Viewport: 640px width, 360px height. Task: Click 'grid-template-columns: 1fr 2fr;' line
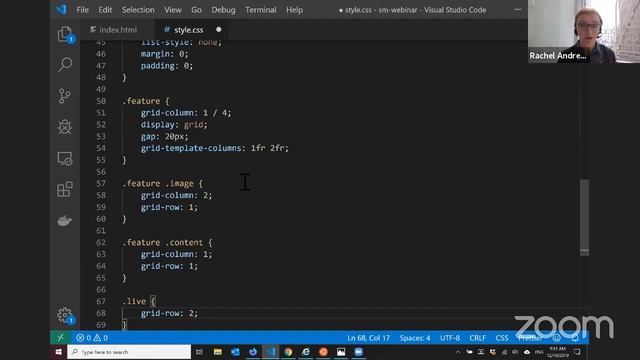pos(215,148)
